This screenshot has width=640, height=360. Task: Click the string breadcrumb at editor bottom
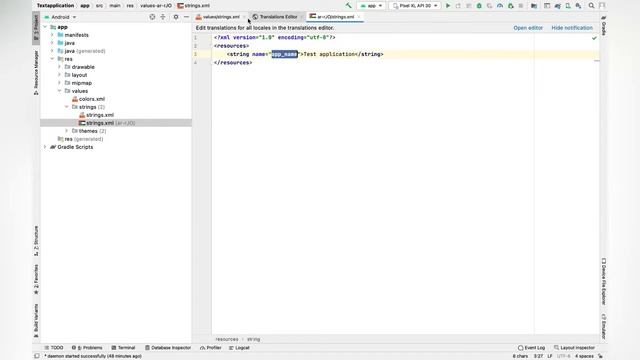253,339
